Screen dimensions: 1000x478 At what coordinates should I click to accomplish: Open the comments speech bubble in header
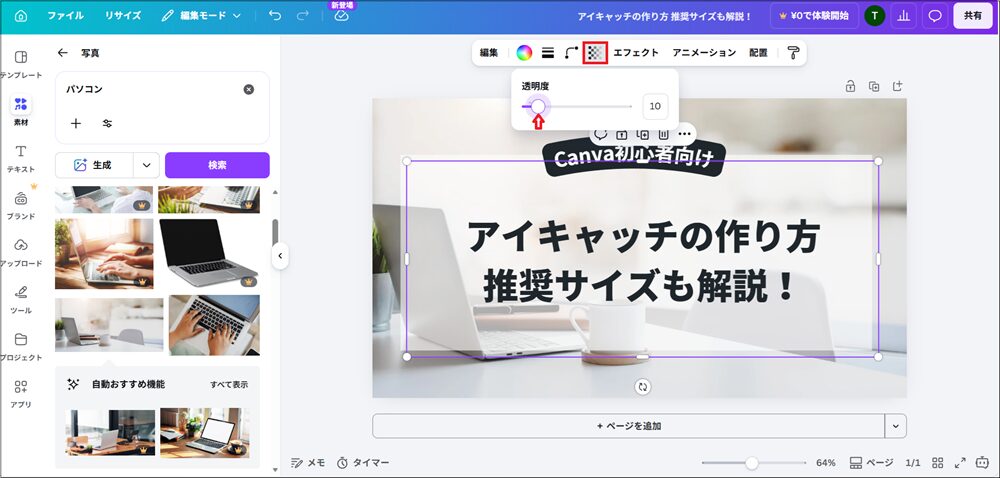point(935,16)
